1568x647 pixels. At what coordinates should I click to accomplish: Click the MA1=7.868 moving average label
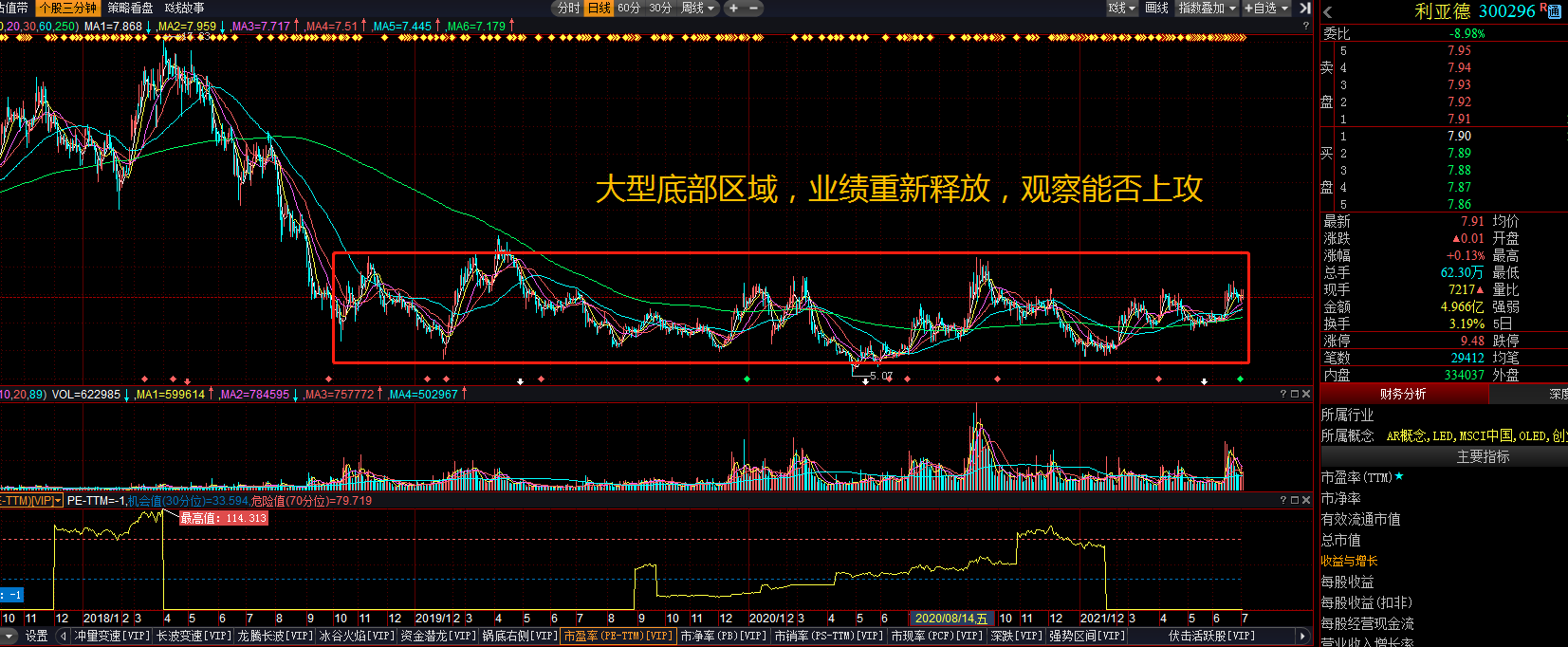click(x=113, y=27)
